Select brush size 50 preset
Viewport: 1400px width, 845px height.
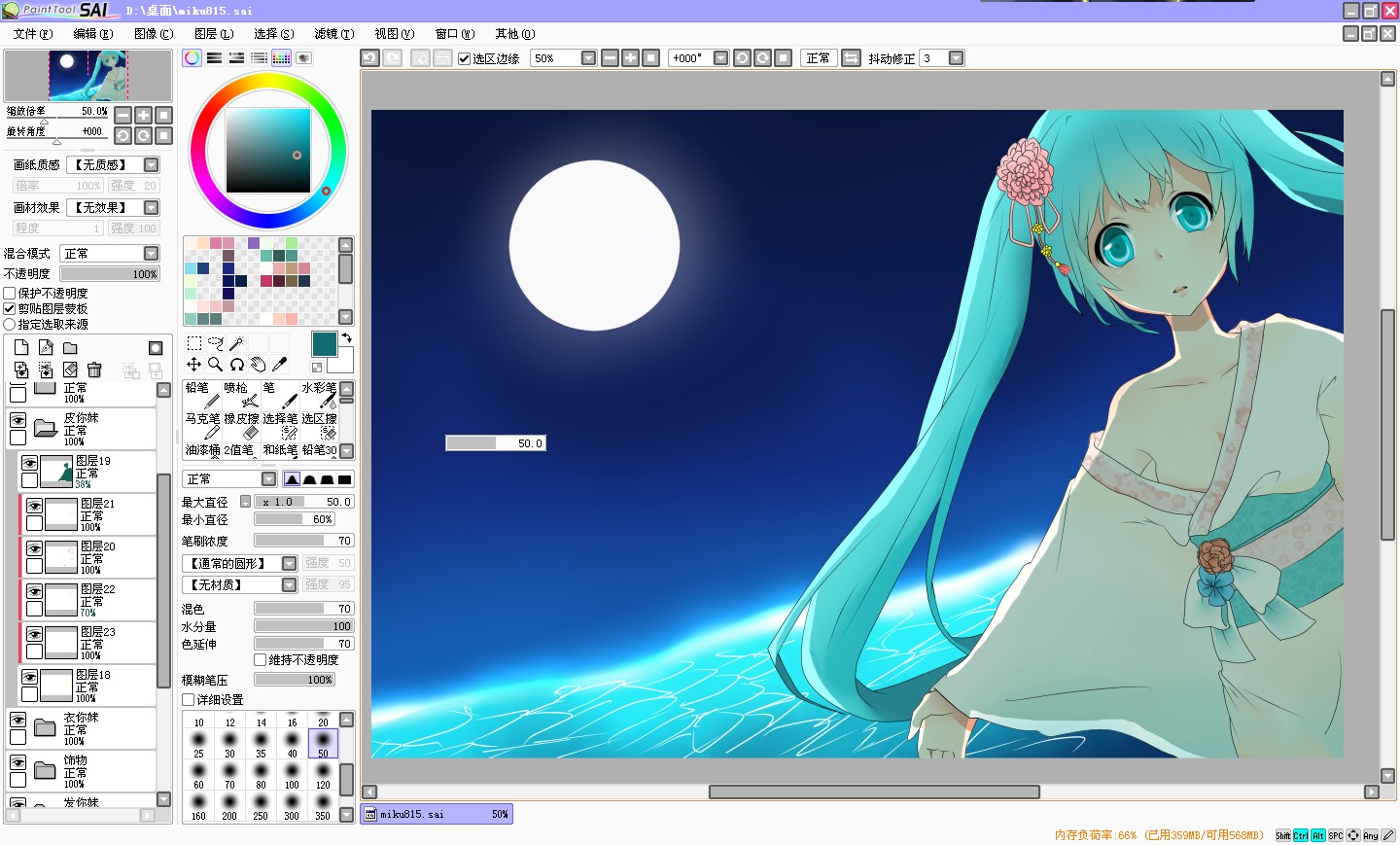(x=323, y=744)
